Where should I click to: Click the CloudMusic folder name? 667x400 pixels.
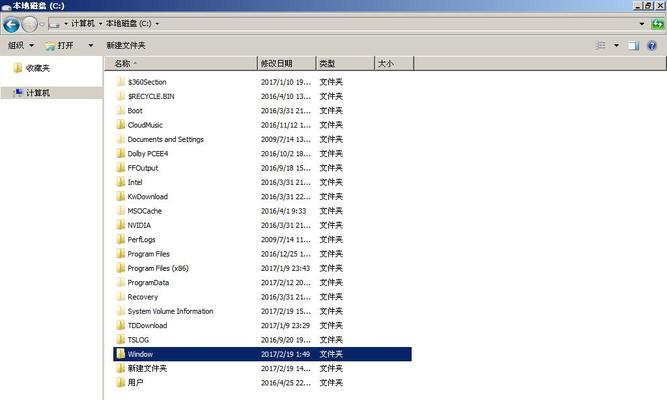145,125
